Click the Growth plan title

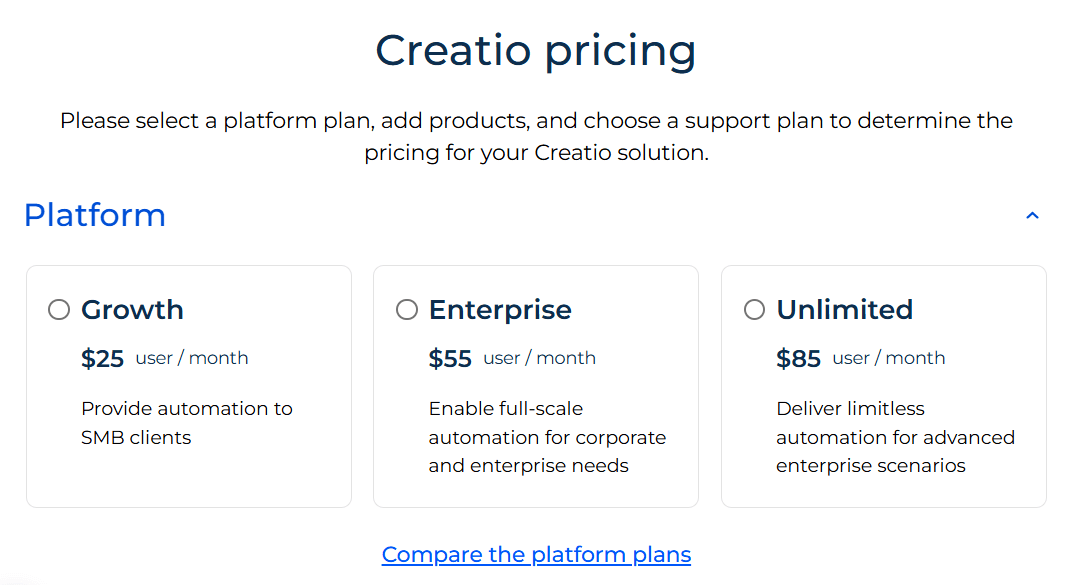point(132,310)
